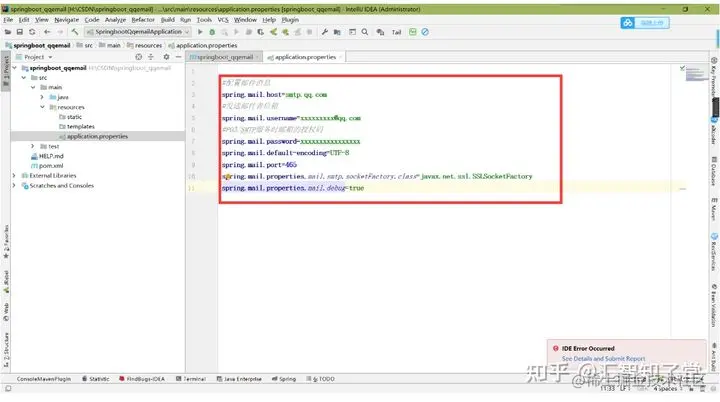Click the green square icon beside Tail

[412, 32]
